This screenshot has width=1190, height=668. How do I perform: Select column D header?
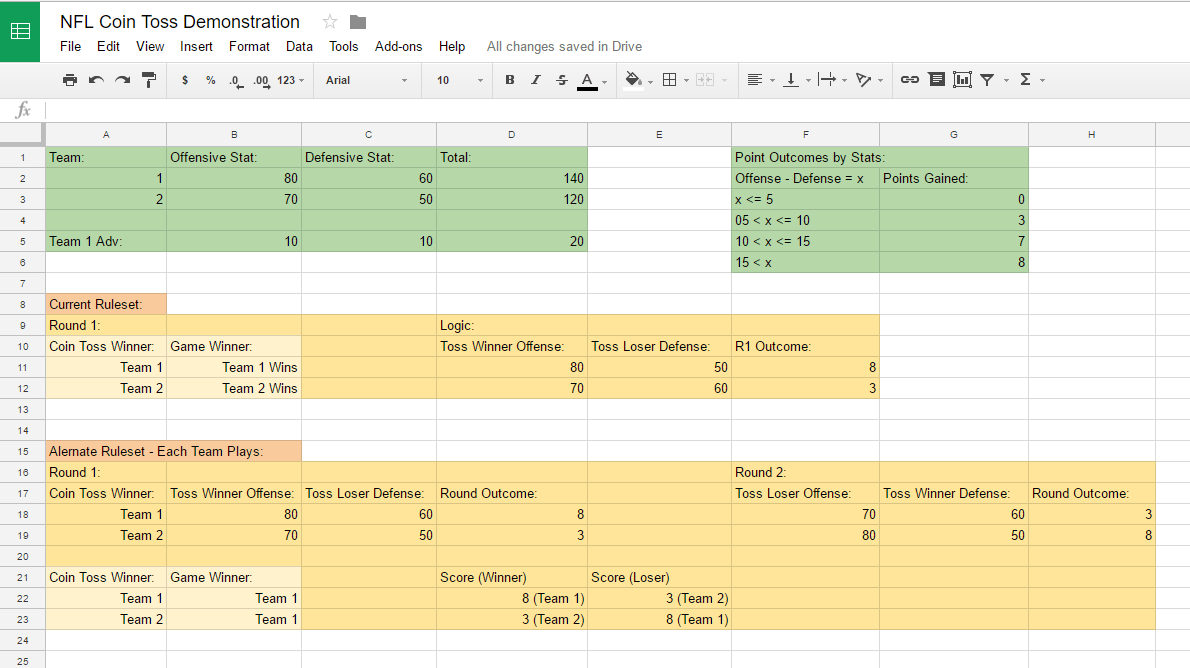[511, 134]
